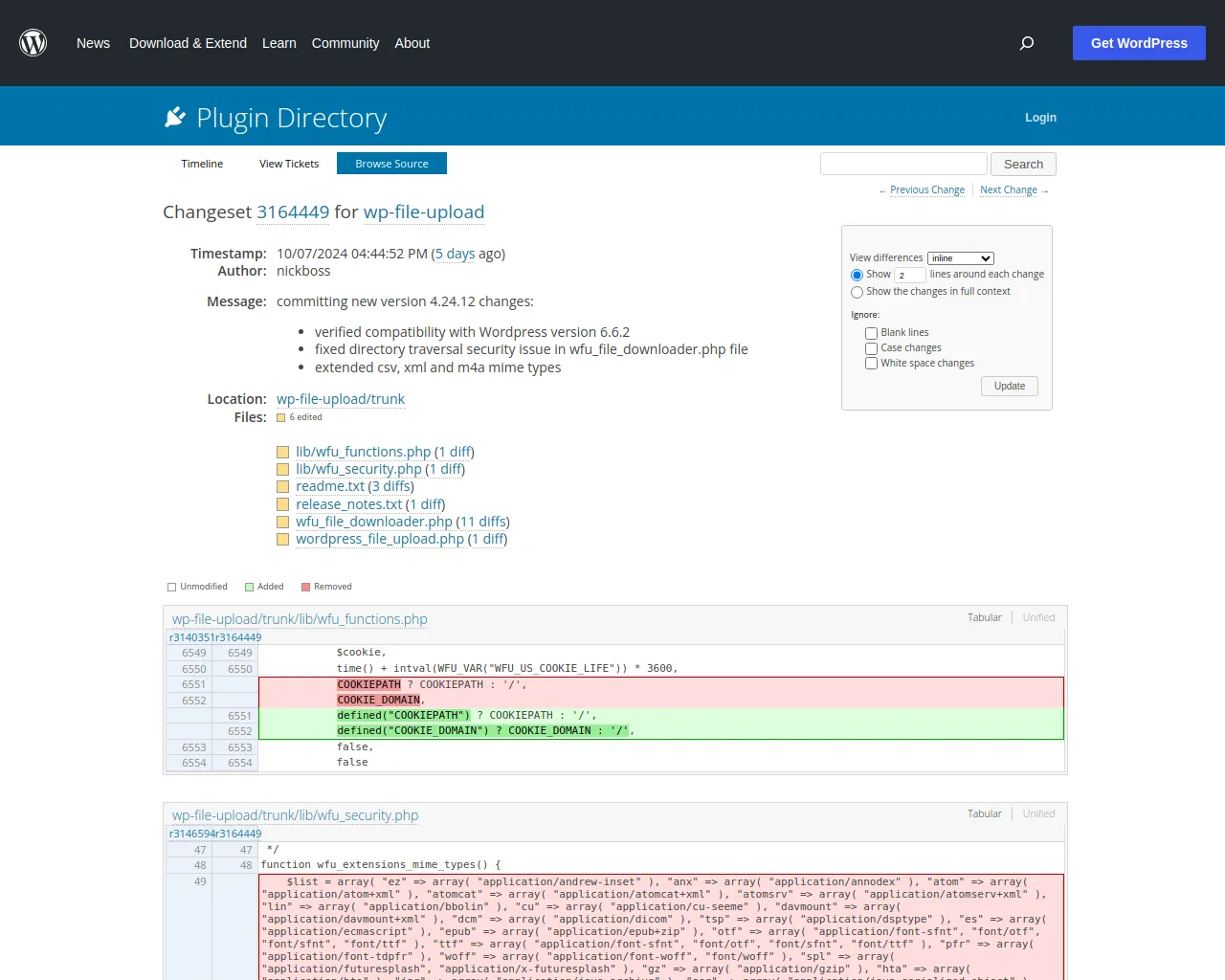The height and width of the screenshot is (980, 1225).
Task: Open lib/wfu_functions.php file link
Action: 363,452
